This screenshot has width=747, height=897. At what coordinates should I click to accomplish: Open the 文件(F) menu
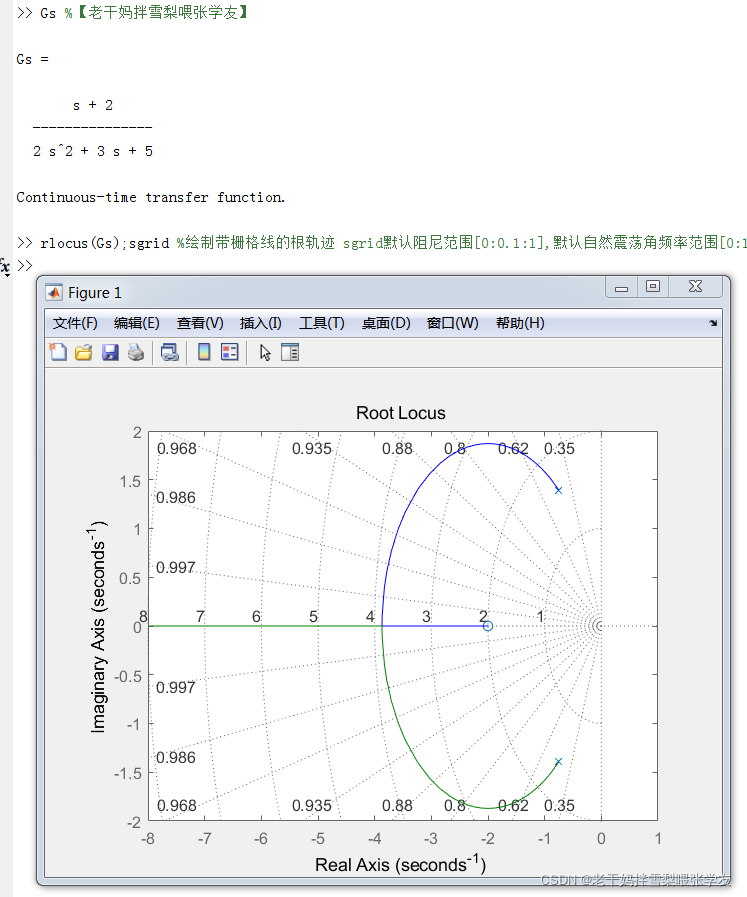(x=75, y=323)
